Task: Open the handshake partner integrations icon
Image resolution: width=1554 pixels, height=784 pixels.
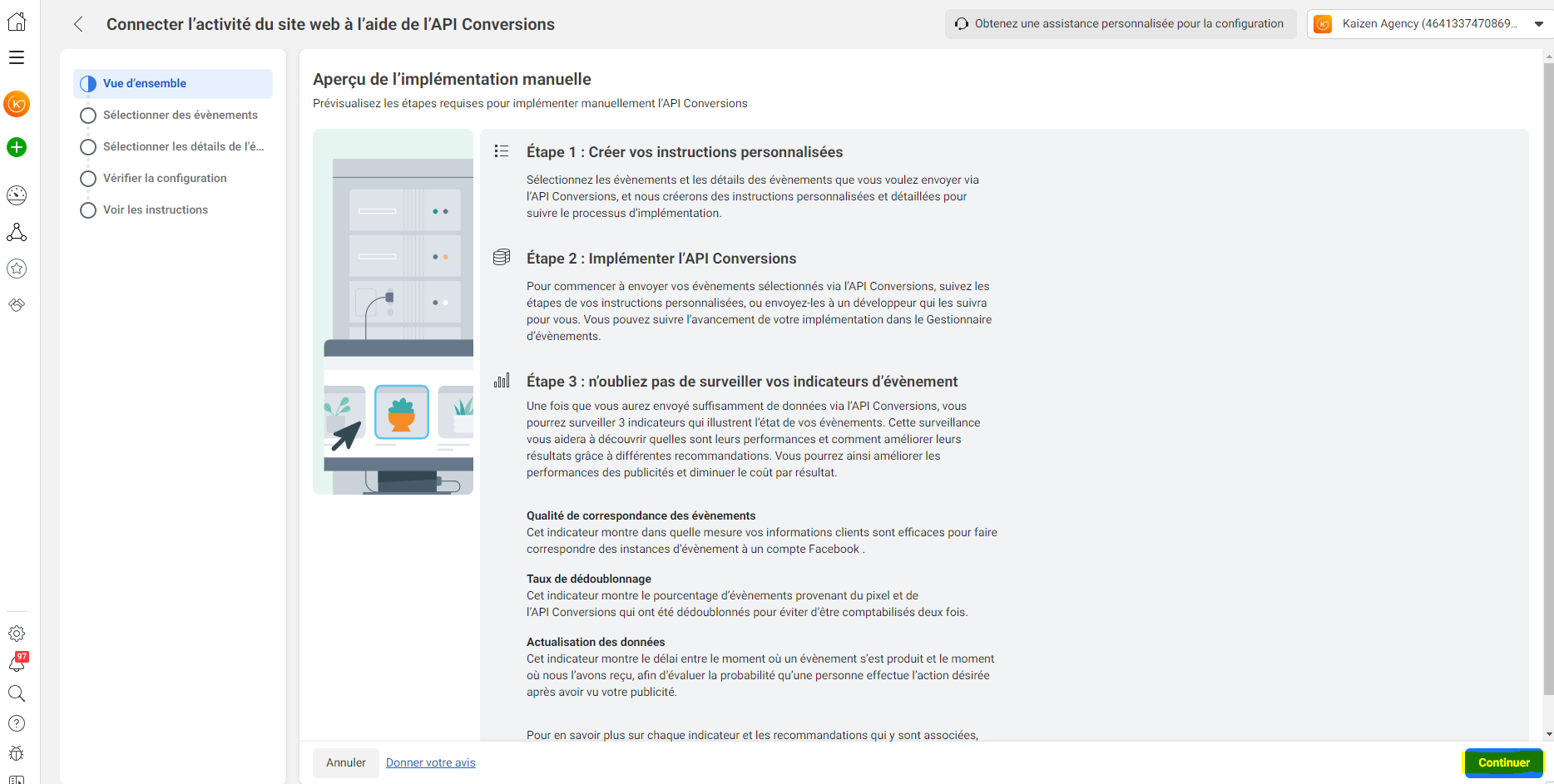Action: pos(17,305)
